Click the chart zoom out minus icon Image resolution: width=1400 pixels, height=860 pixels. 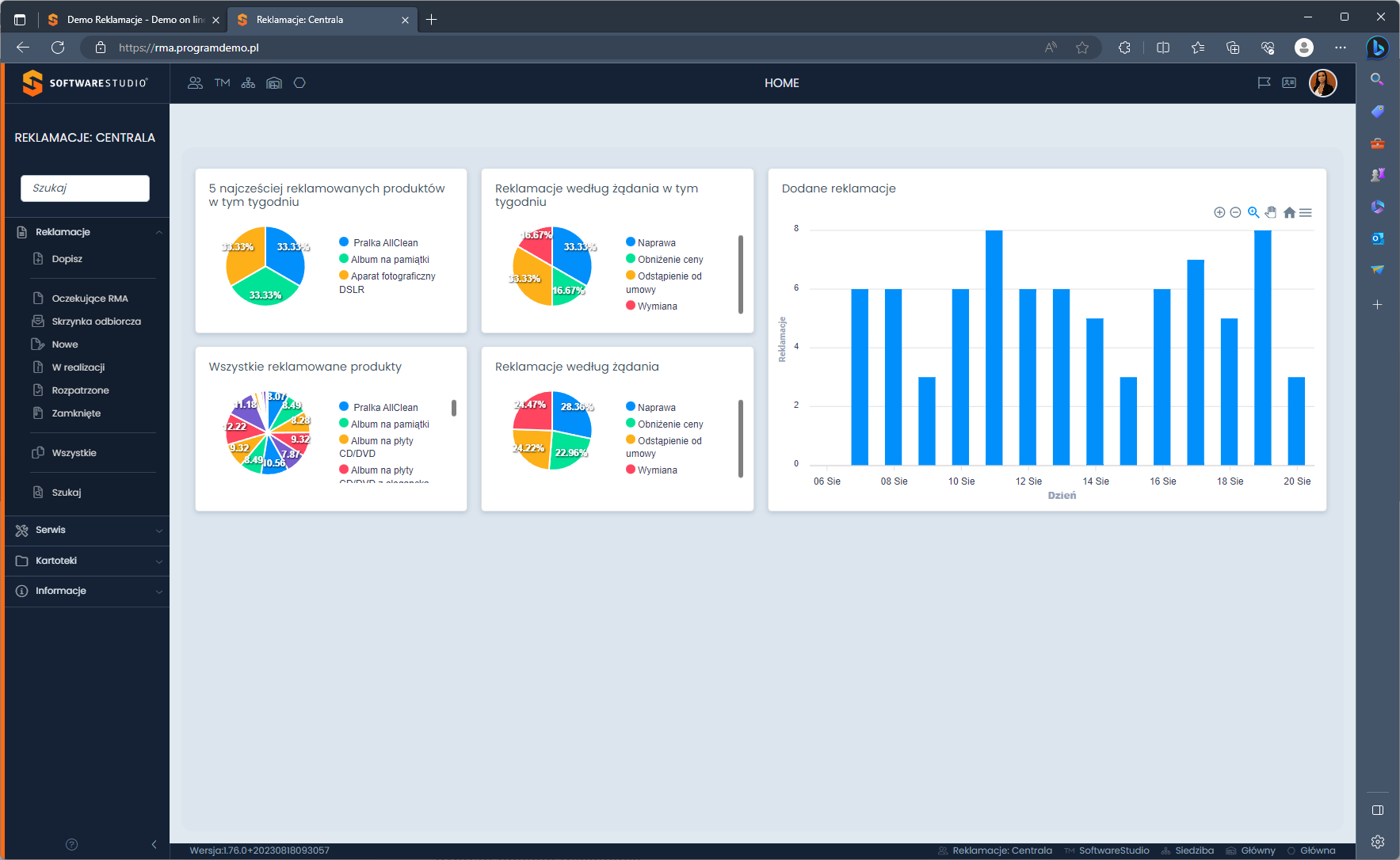pyautogui.click(x=1235, y=212)
